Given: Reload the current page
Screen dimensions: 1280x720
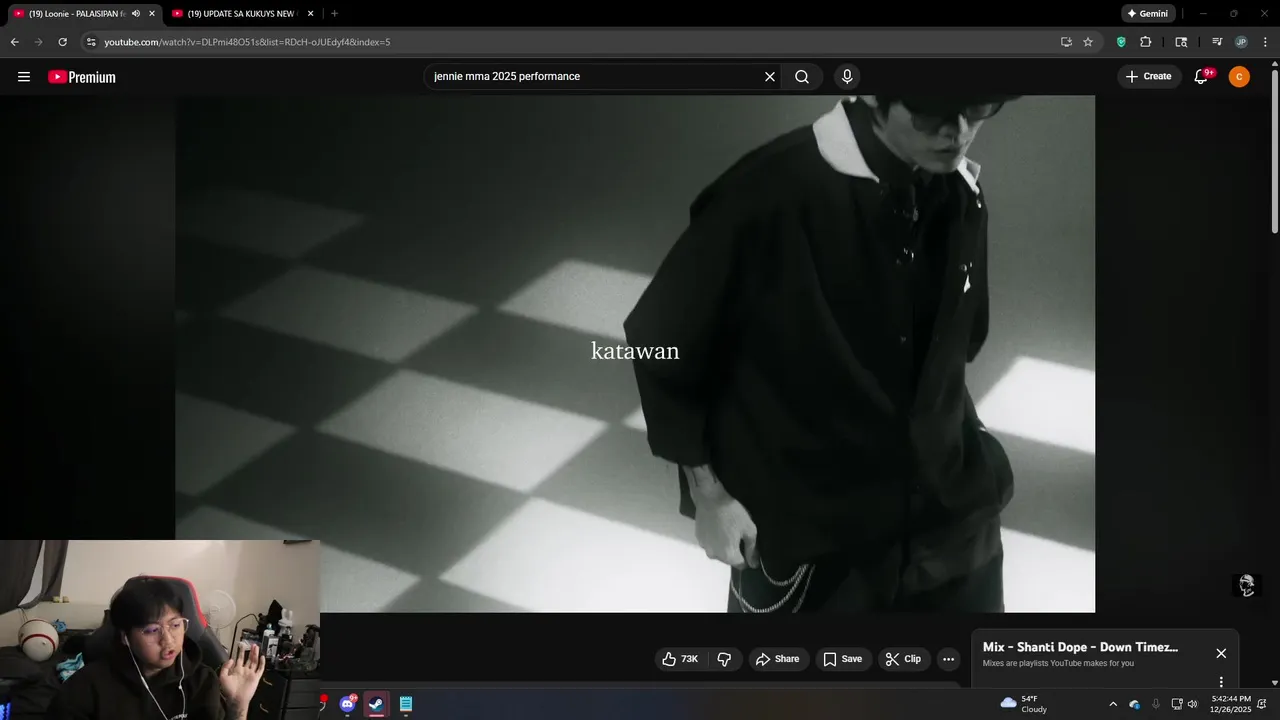Looking at the screenshot, I should pyautogui.click(x=62, y=42).
